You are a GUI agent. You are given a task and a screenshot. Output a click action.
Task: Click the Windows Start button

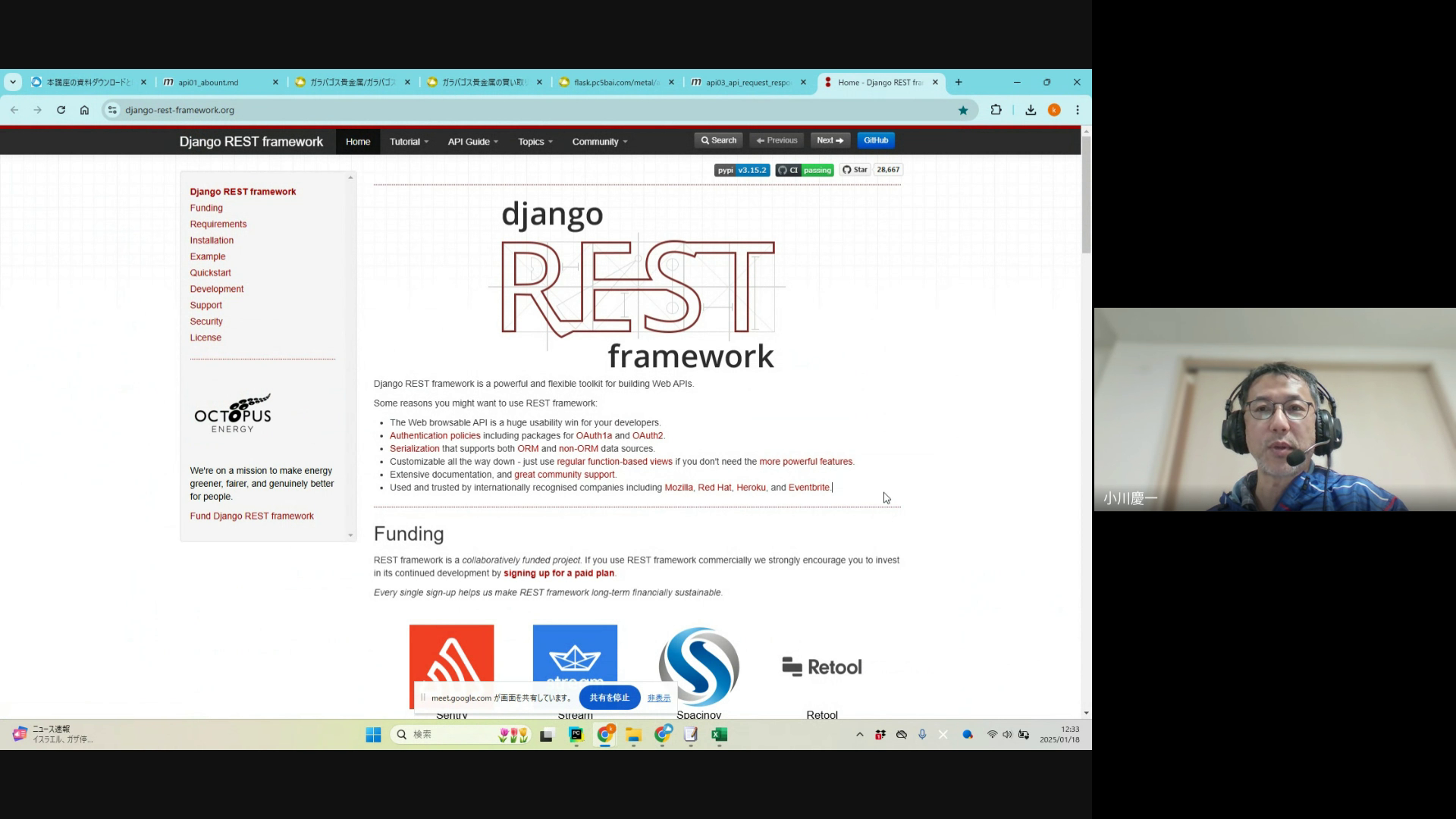373,734
